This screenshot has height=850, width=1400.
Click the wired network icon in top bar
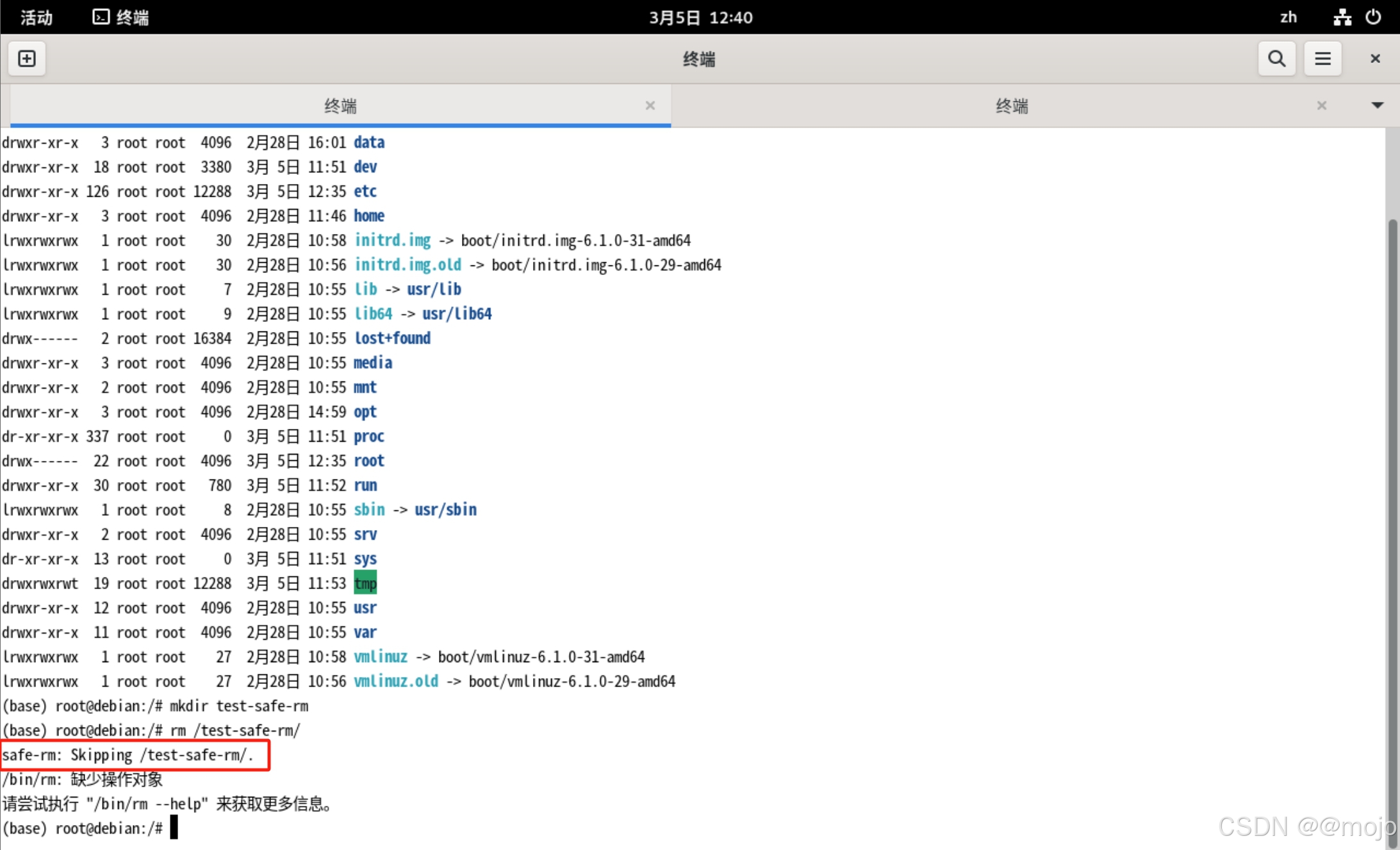pos(1342,17)
